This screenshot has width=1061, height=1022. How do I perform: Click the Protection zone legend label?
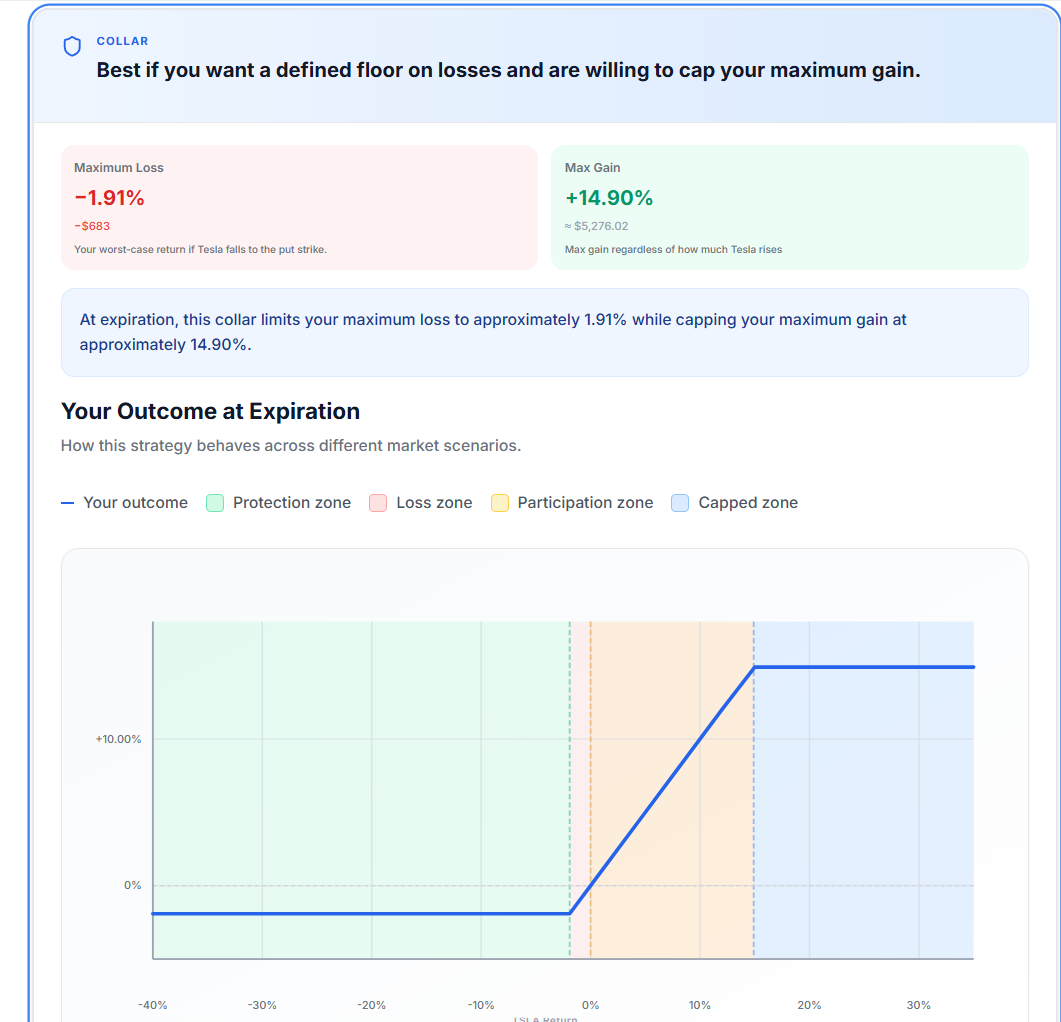tap(292, 503)
